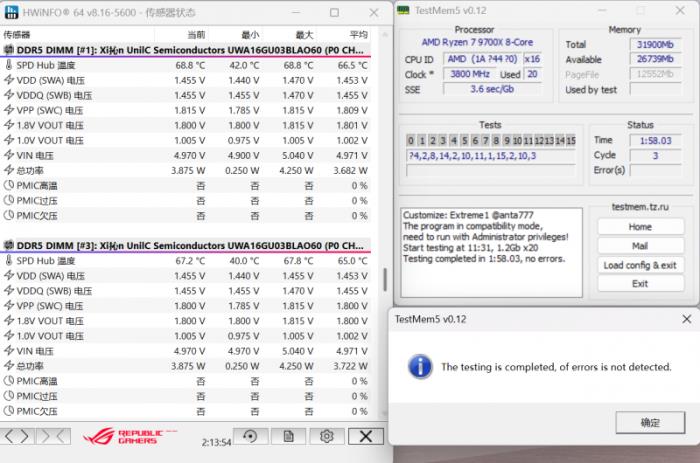
Task: Click the CPU ID AMD (1A ?44 ?0) field
Action: (482, 59)
